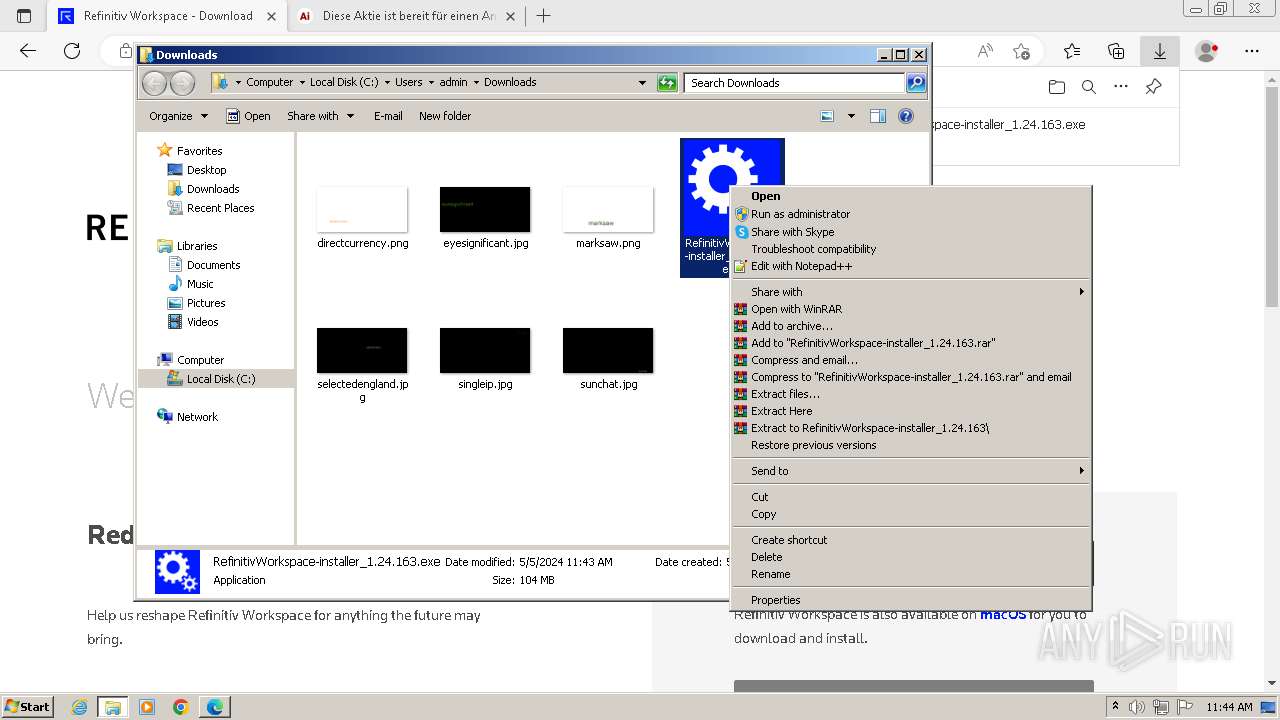1280x720 pixels.
Task: Open Windows Media Player taskbar icon
Action: pyautogui.click(x=147, y=707)
